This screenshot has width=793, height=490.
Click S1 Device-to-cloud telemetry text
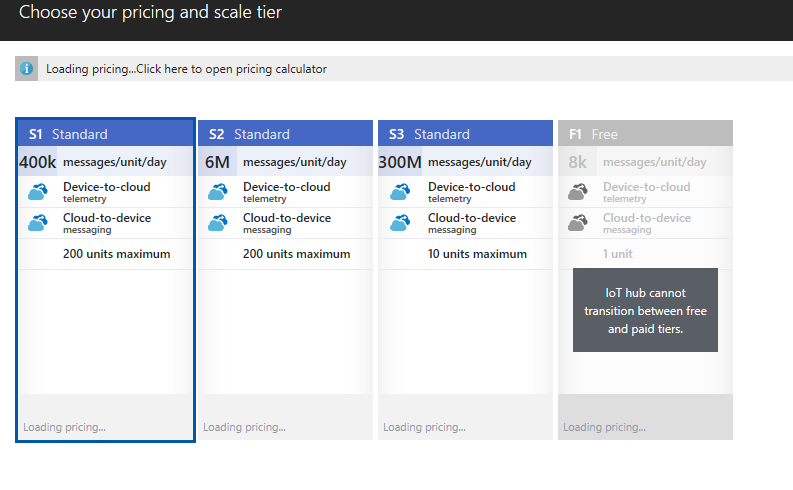coord(107,192)
